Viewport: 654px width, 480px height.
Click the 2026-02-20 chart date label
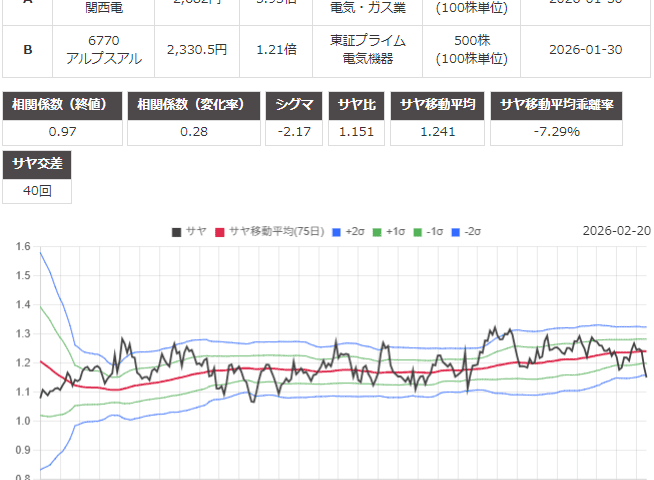(x=616, y=231)
